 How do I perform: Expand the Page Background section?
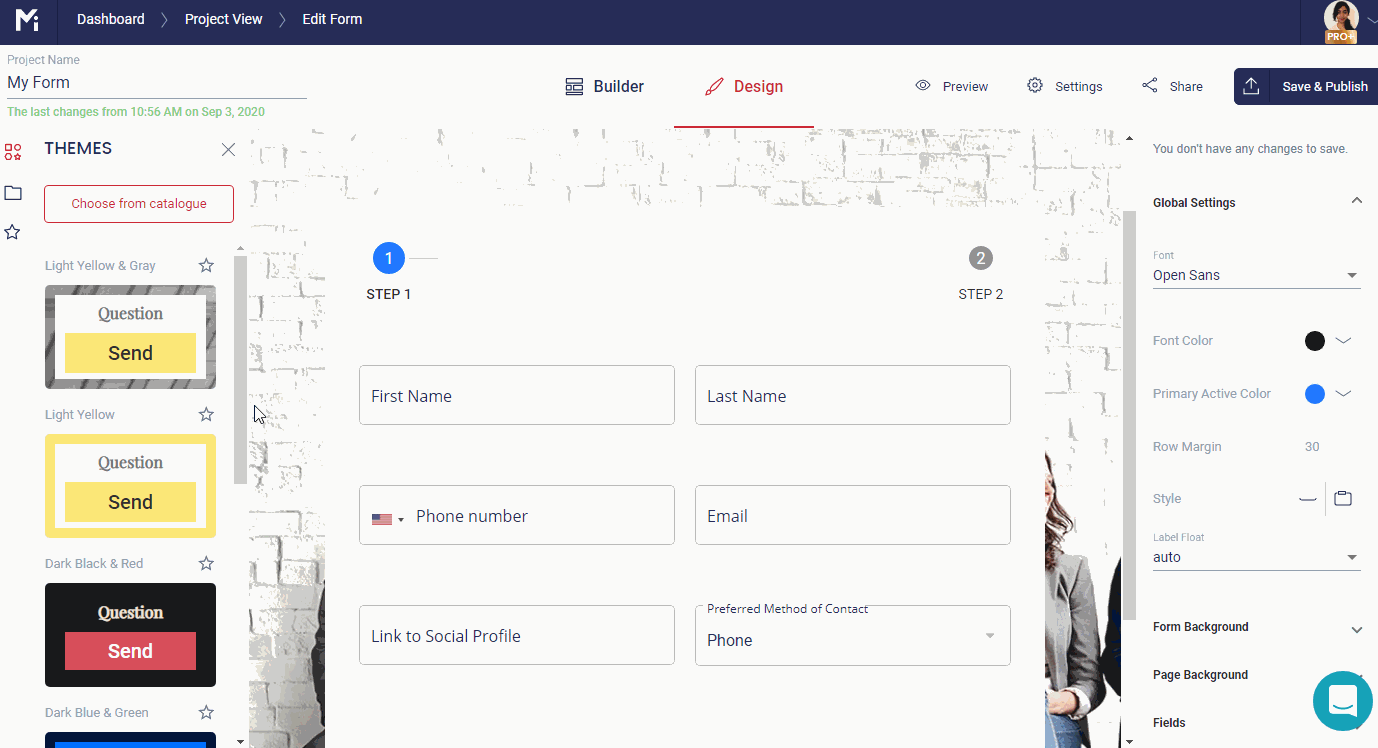pos(1357,676)
